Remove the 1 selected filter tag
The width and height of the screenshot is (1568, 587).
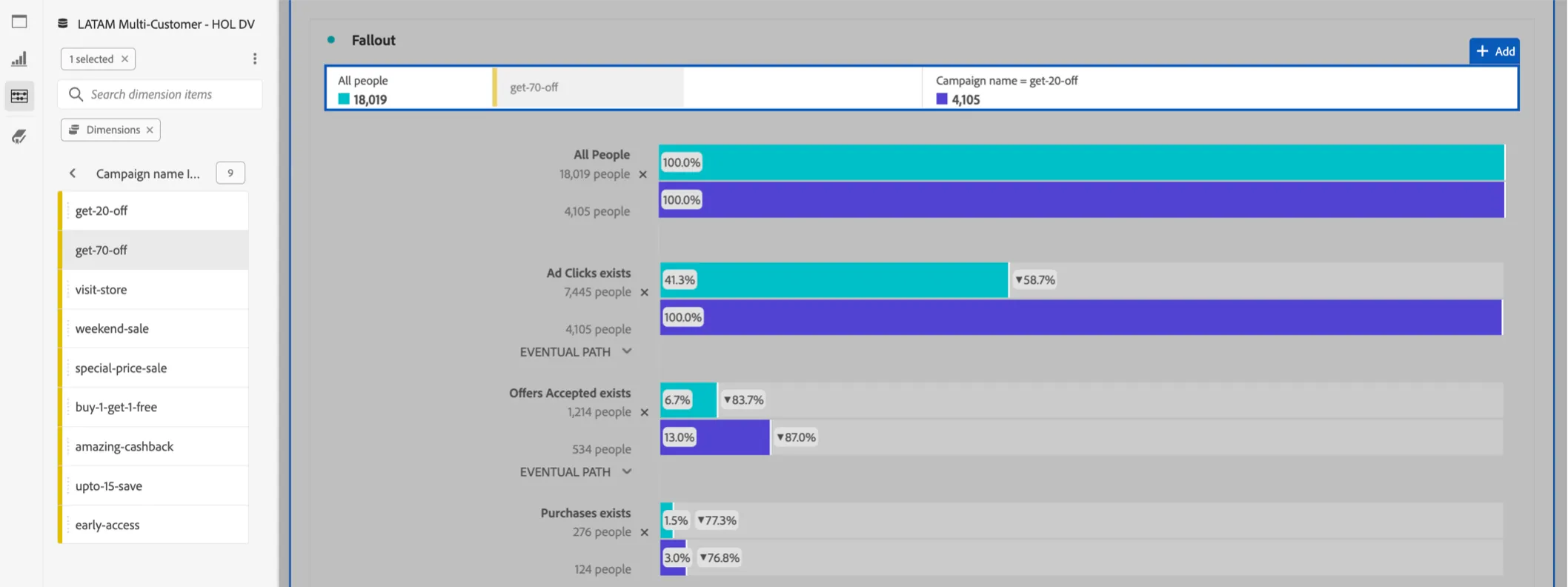(124, 59)
